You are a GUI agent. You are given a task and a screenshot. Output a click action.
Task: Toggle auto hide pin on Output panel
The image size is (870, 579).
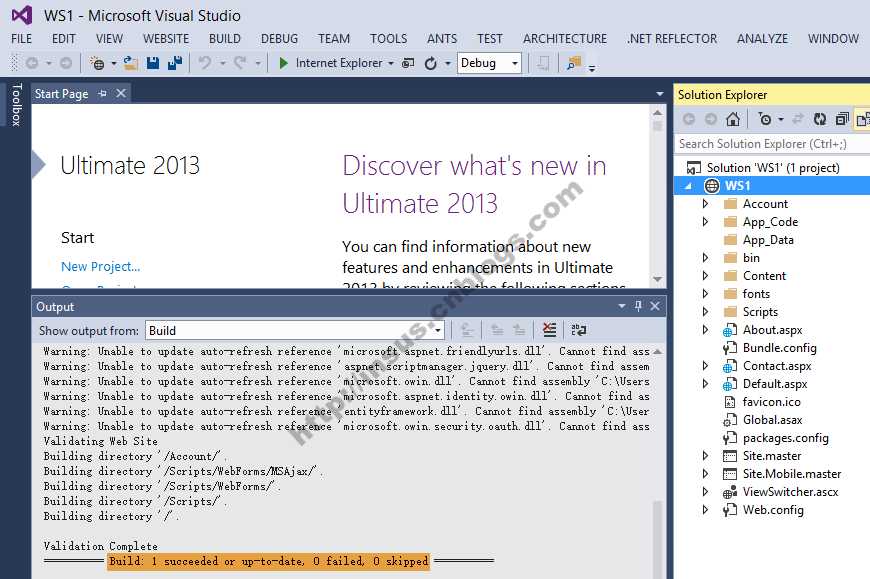pyautogui.click(x=638, y=306)
